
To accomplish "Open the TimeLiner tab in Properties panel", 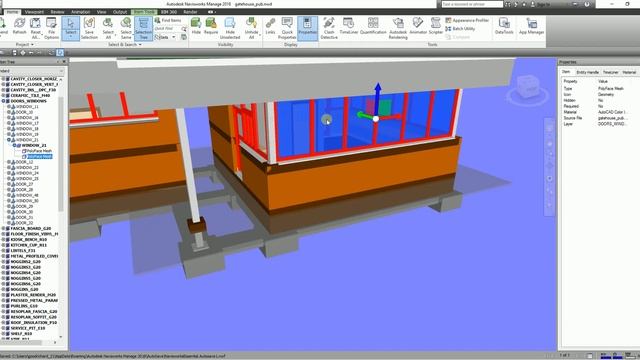I will [x=611, y=72].
